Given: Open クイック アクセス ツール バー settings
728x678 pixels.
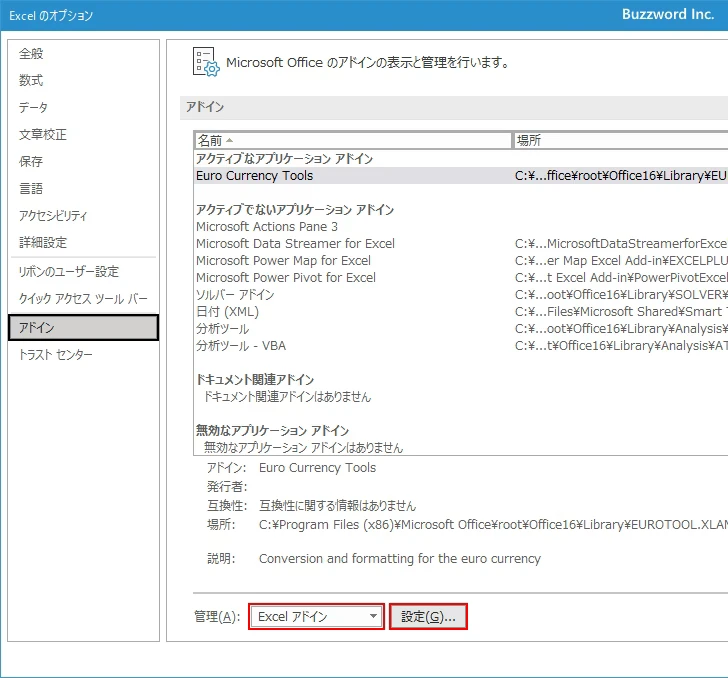Looking at the screenshot, I should point(84,298).
